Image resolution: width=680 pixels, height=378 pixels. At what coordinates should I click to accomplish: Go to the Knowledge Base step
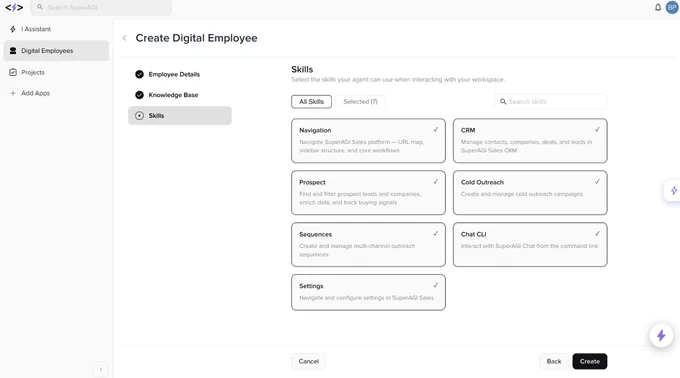click(x=180, y=95)
